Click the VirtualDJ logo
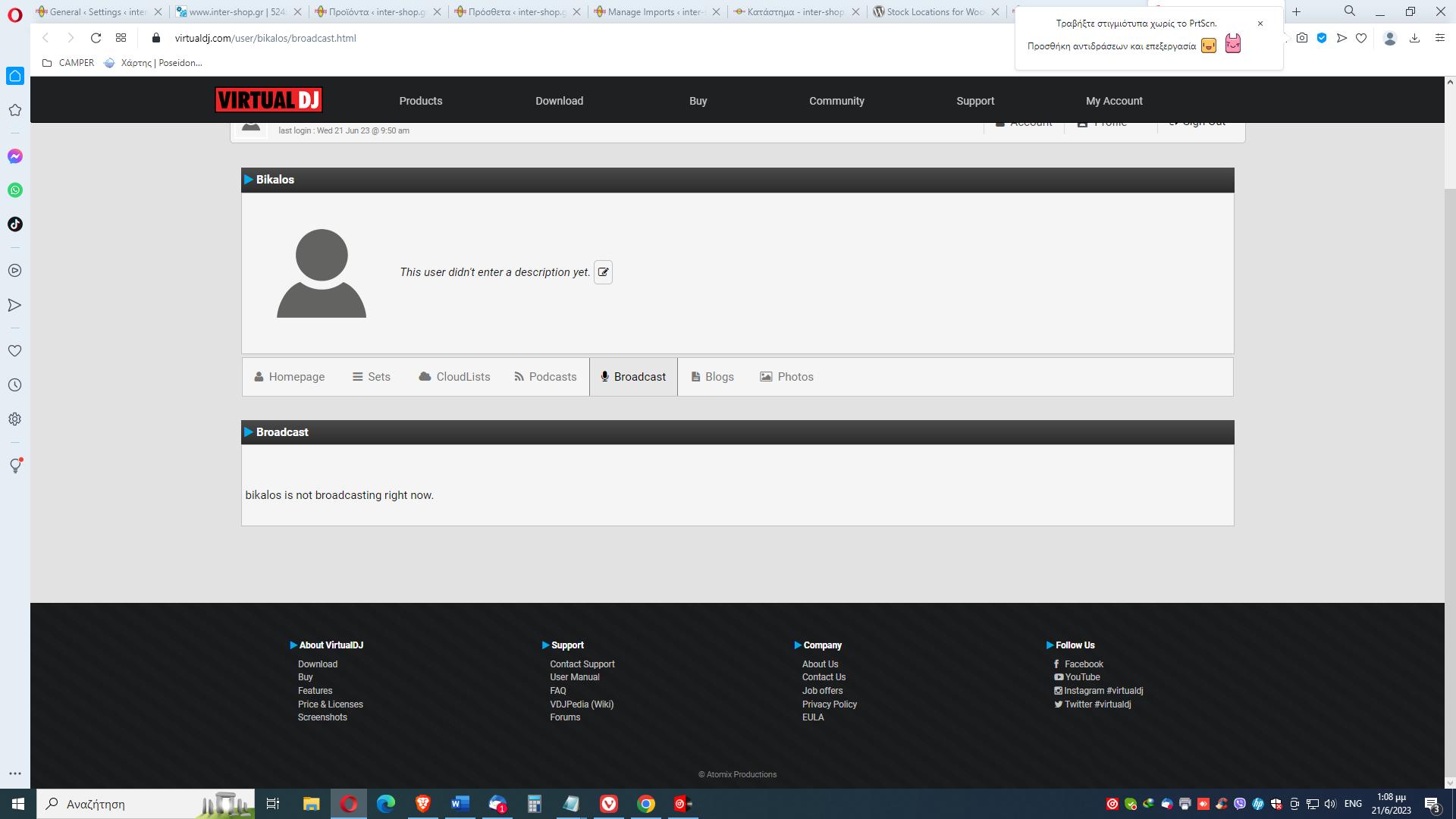Image resolution: width=1456 pixels, height=819 pixels. (x=268, y=100)
